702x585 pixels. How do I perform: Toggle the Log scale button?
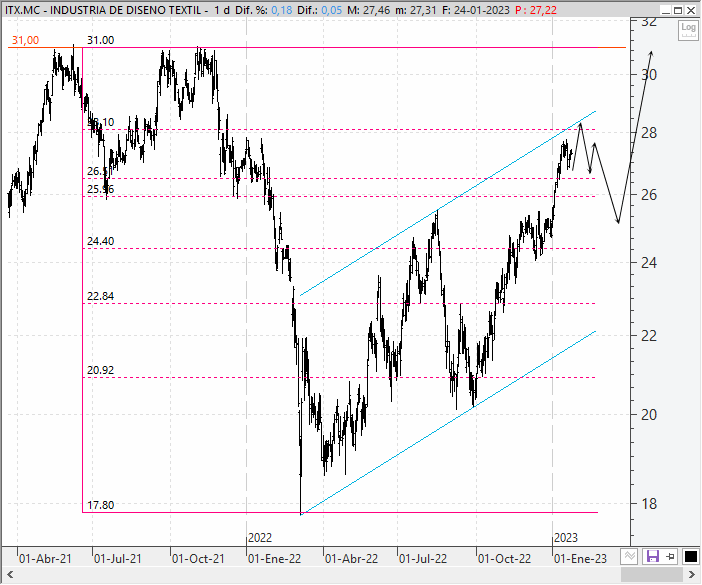tap(688, 30)
